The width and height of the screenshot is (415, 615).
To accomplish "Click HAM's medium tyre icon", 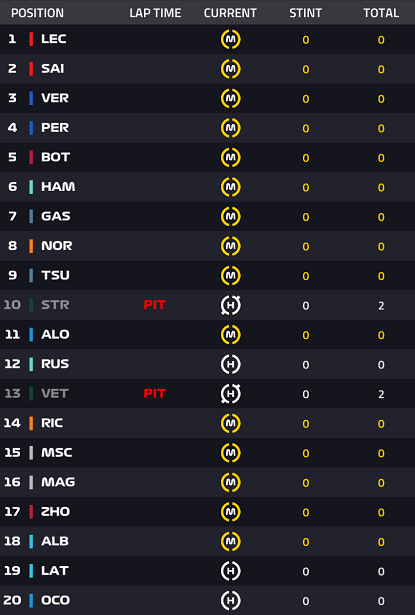I will point(231,187).
